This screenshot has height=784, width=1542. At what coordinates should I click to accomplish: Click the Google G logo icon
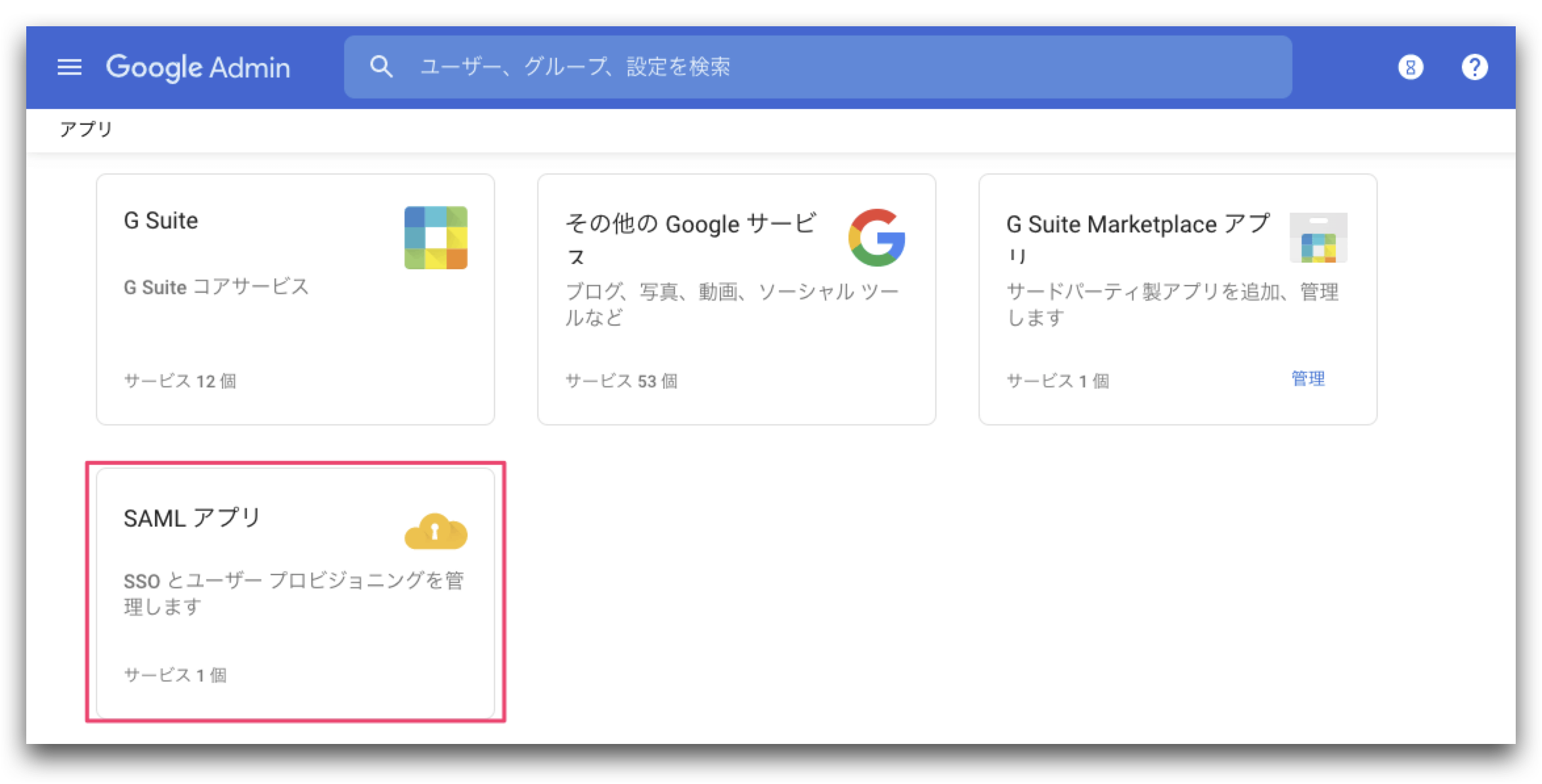coord(877,238)
